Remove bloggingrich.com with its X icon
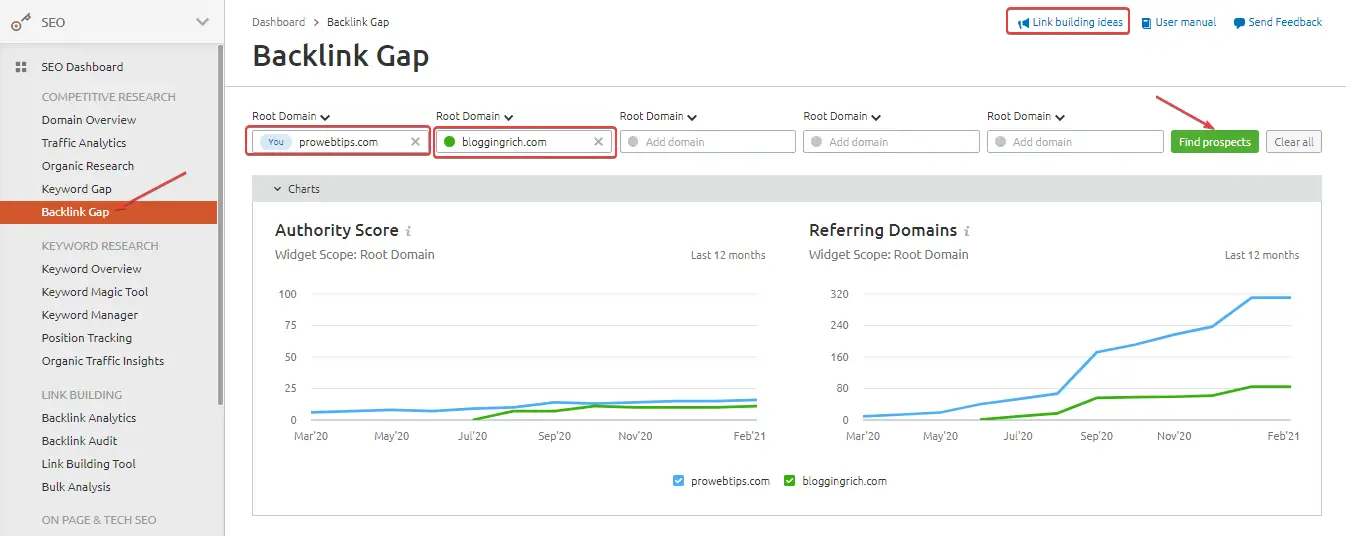 [599, 142]
